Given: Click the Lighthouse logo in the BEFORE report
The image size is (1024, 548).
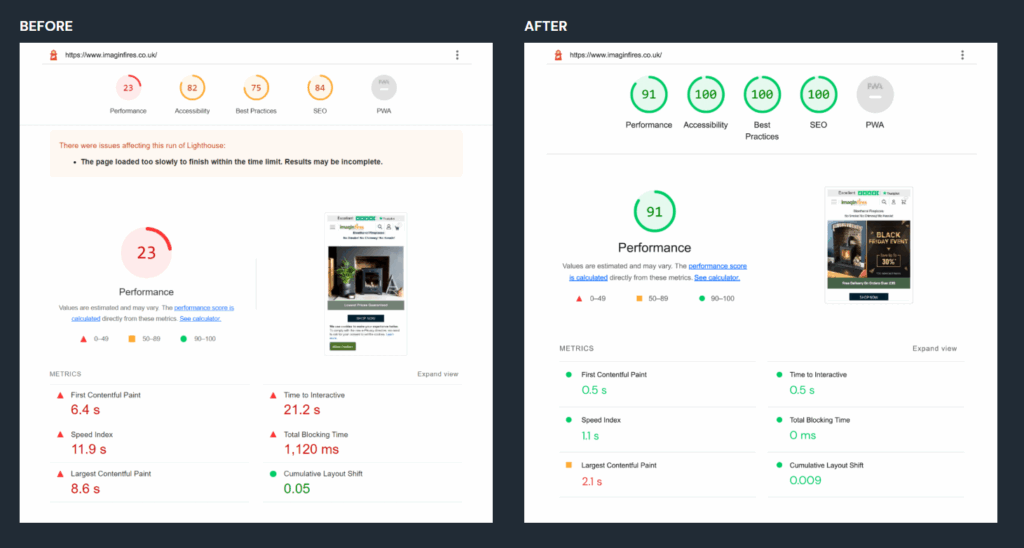Looking at the screenshot, I should (53, 55).
